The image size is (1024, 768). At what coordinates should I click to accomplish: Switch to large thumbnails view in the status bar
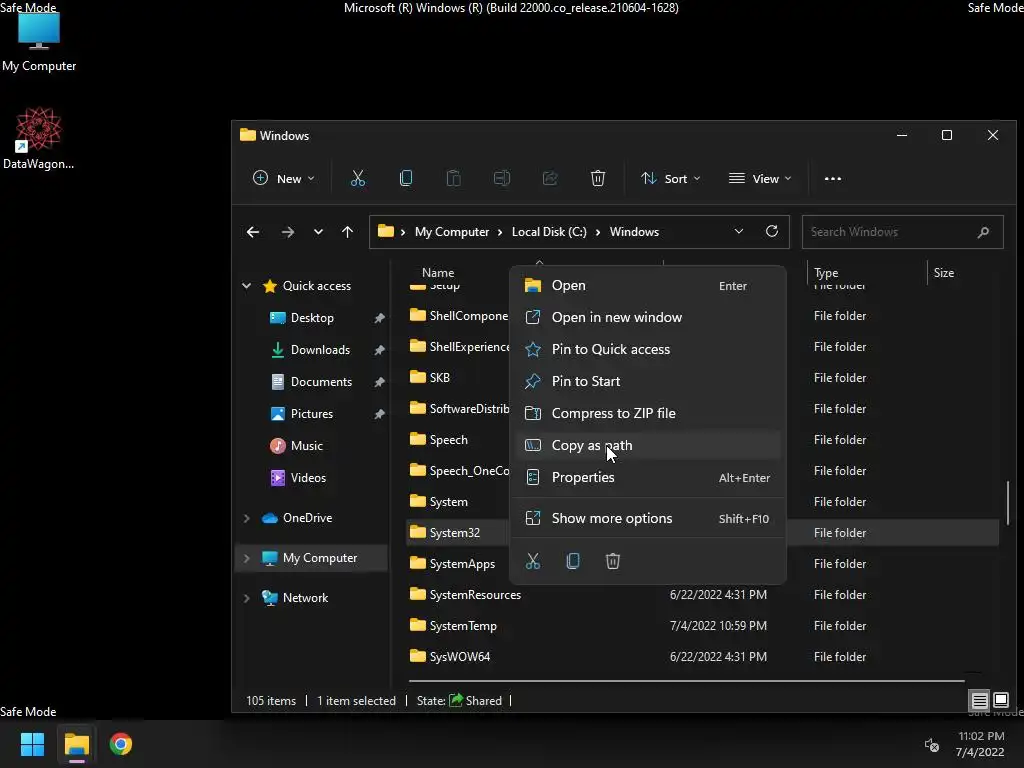(x=1000, y=701)
